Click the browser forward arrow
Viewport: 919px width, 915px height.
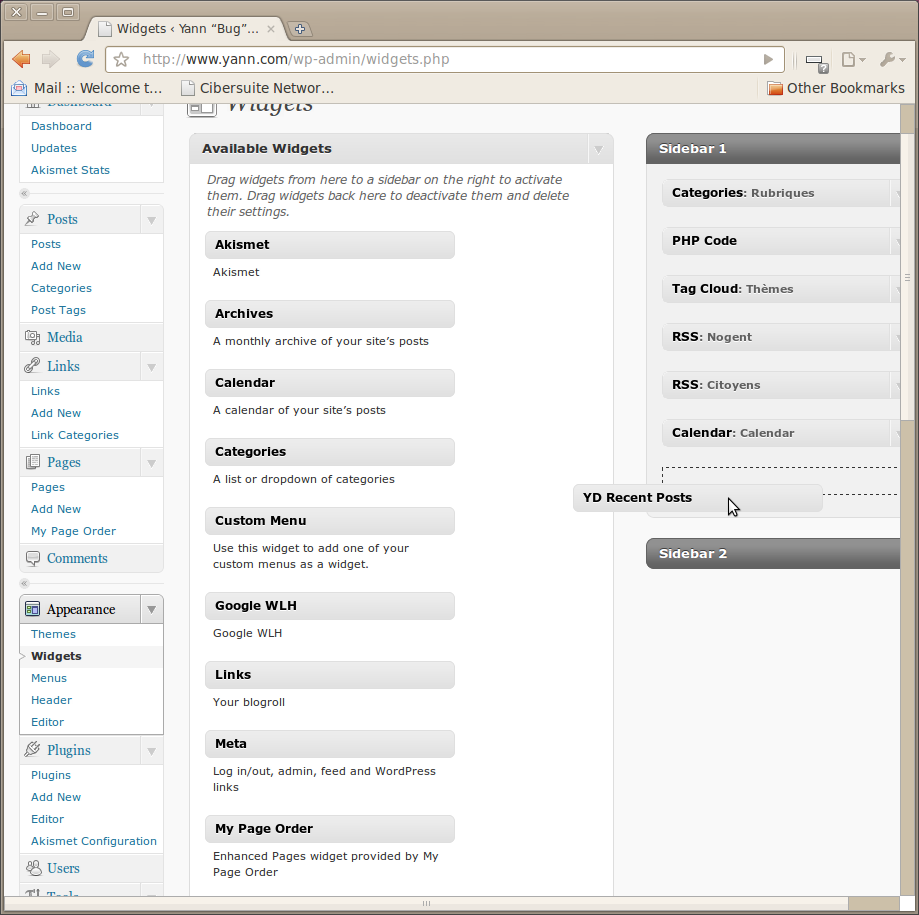(x=51, y=59)
